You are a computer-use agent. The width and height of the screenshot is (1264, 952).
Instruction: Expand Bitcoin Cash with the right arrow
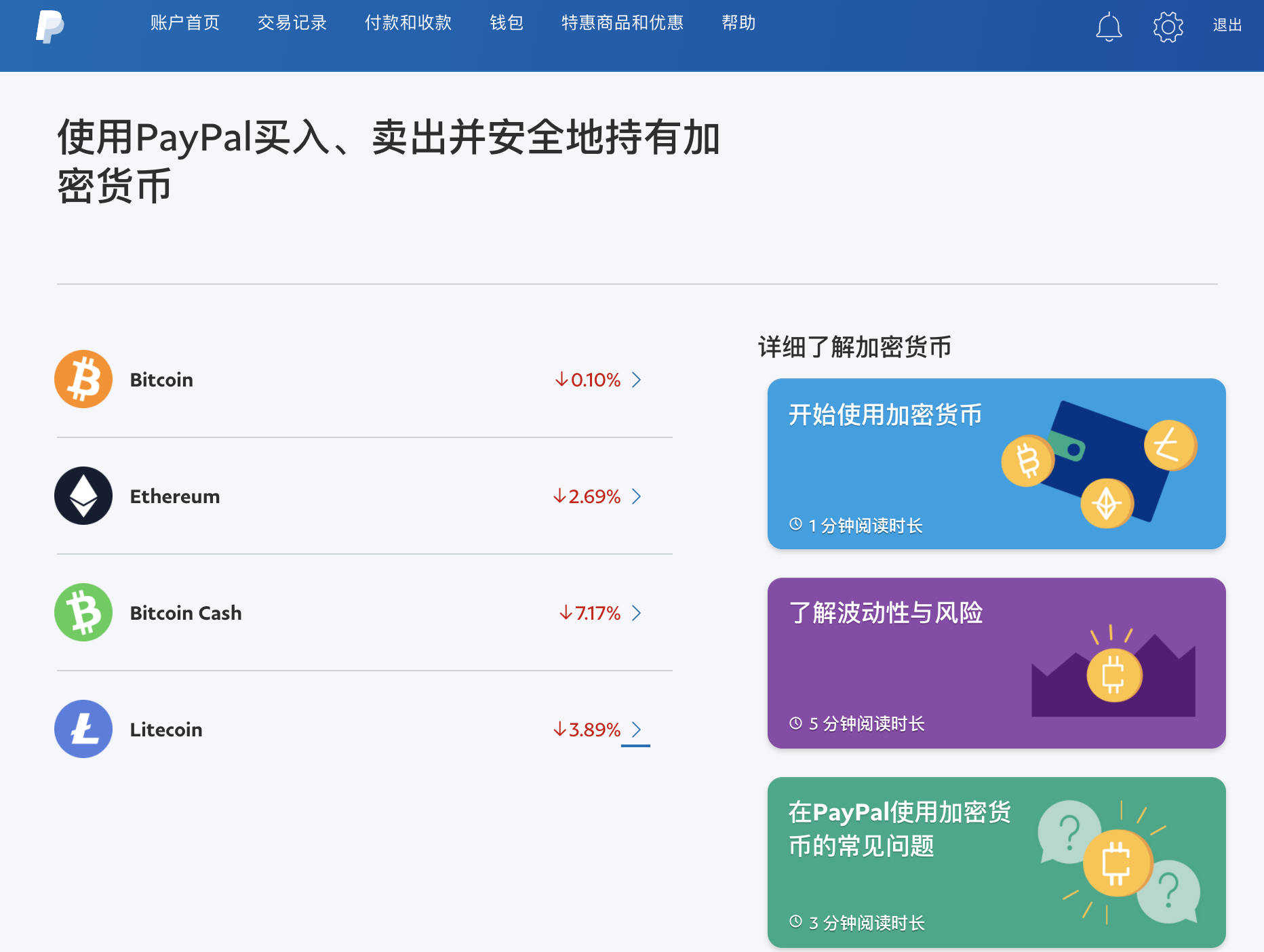pos(636,613)
